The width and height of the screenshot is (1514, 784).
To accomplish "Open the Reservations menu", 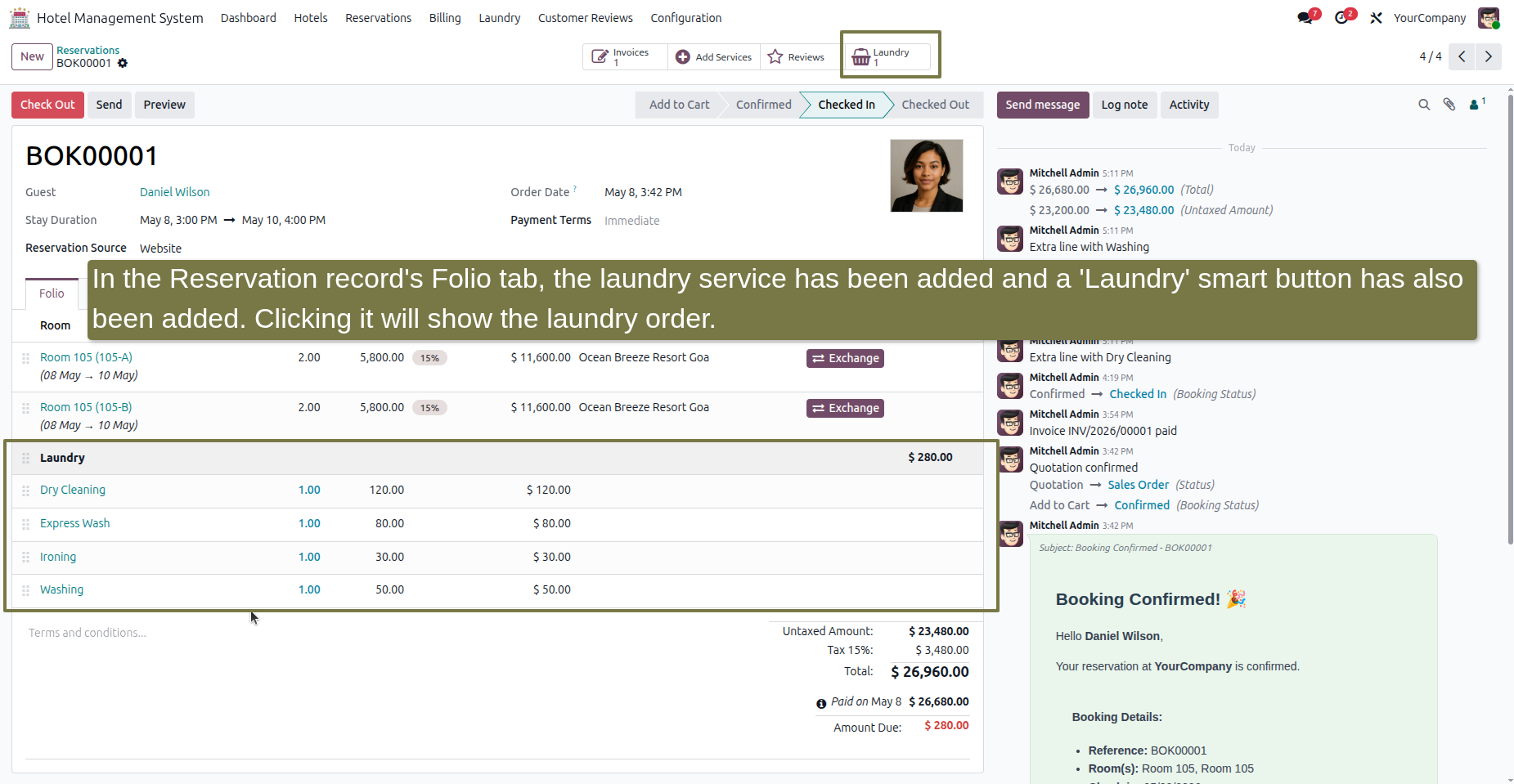I will point(378,18).
